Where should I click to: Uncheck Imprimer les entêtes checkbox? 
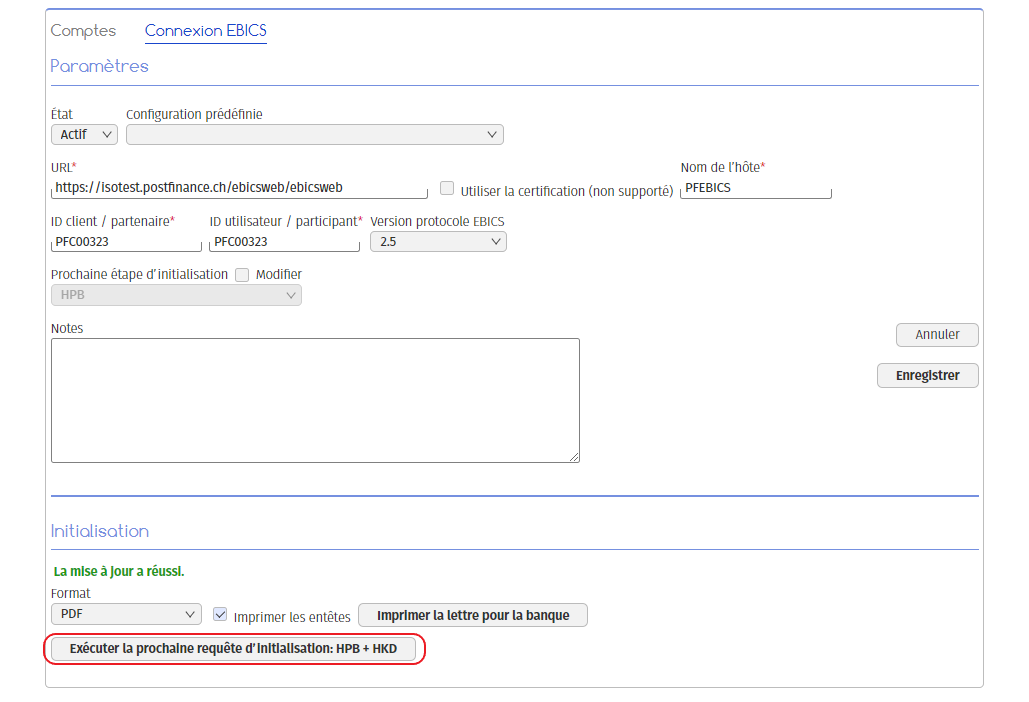(x=220, y=615)
